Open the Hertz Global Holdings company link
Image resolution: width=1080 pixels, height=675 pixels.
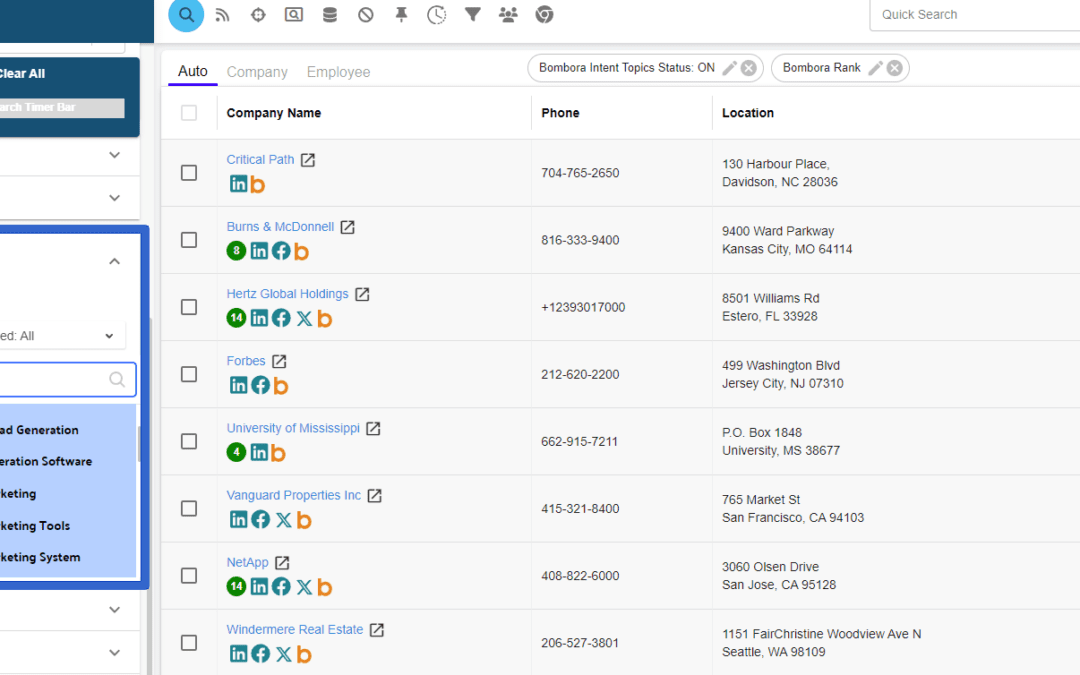pyautogui.click(x=287, y=293)
